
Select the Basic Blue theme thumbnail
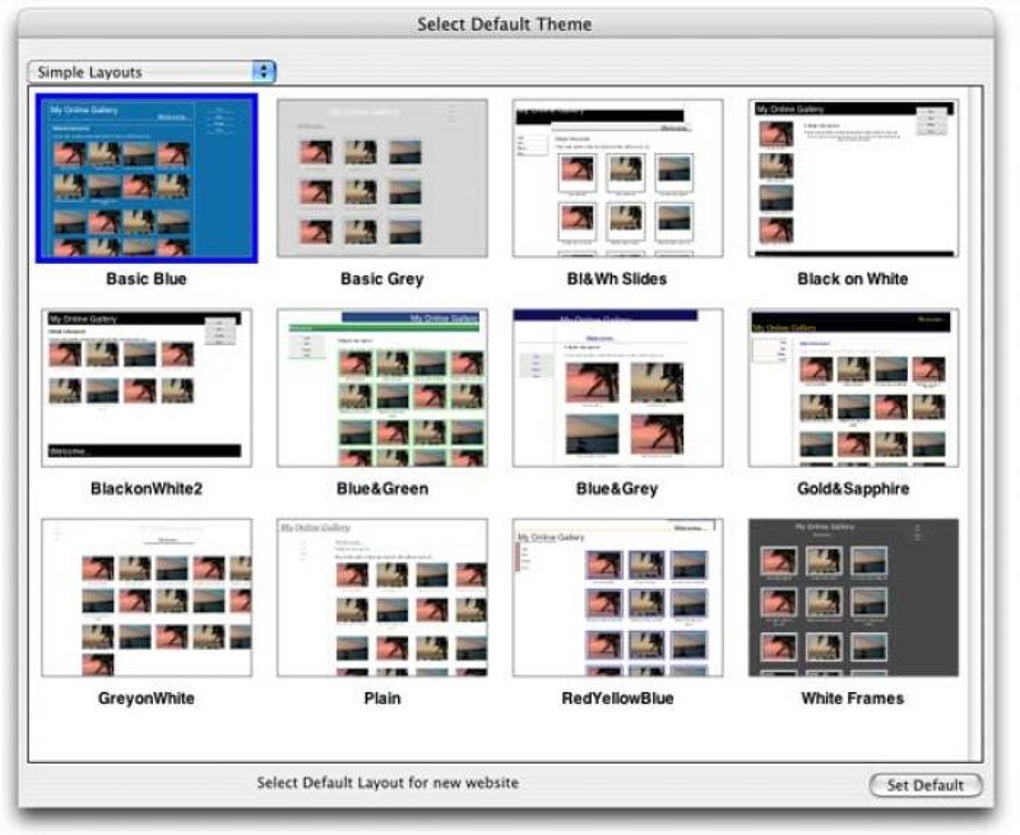148,176
